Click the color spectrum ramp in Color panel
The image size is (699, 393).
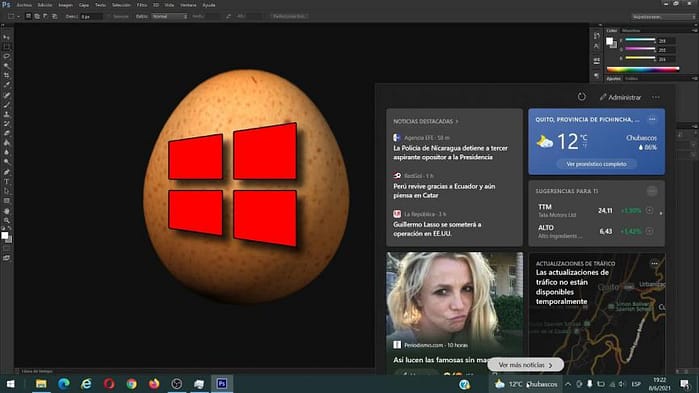coord(643,69)
